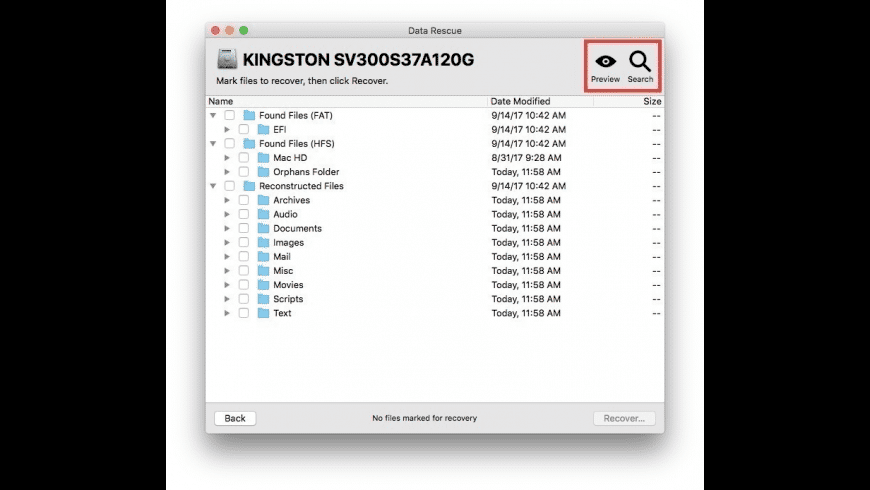Image resolution: width=870 pixels, height=490 pixels.
Task: Click the Movies folder icon
Action: coord(264,285)
